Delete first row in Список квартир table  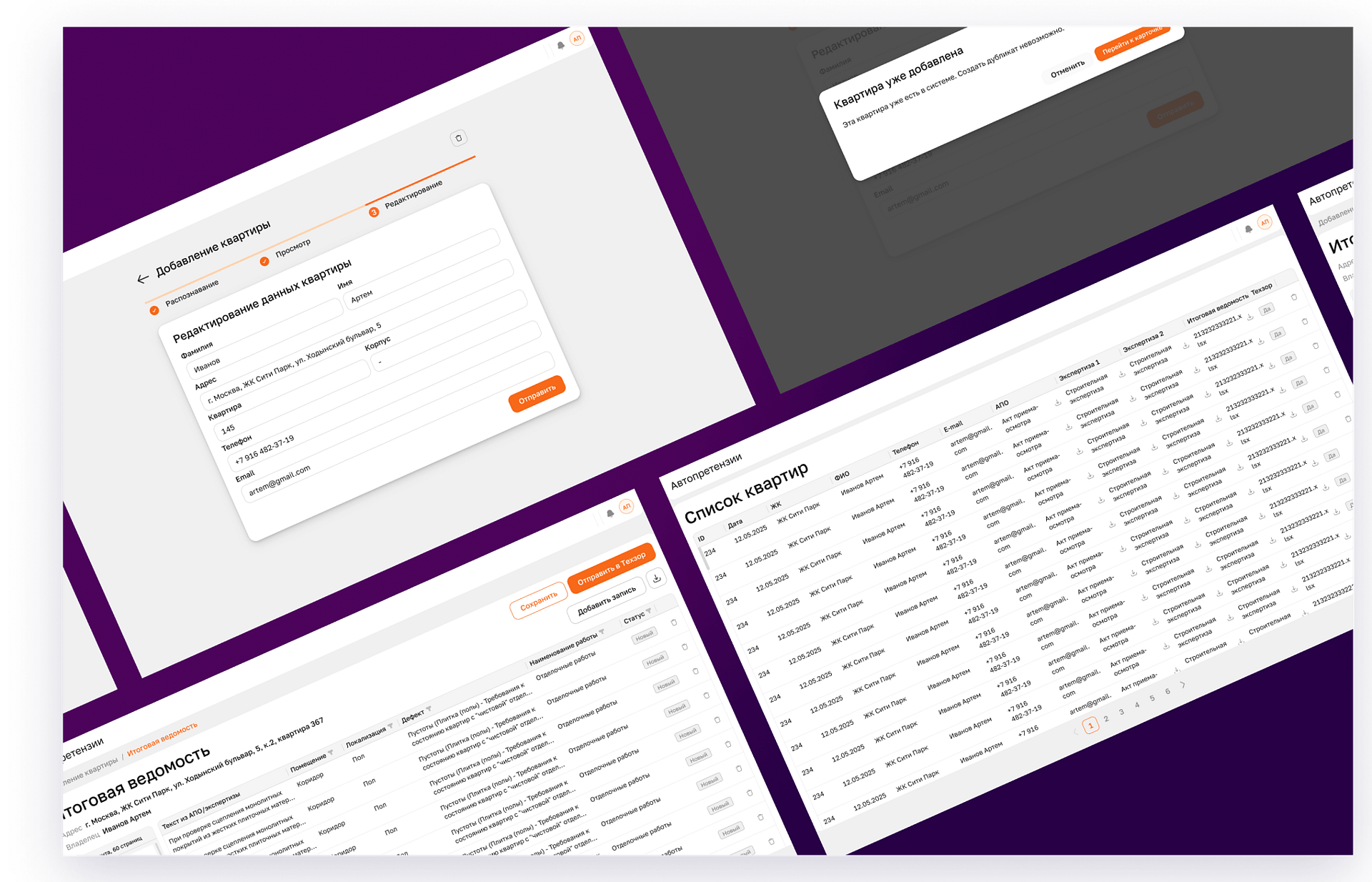tap(1294, 297)
